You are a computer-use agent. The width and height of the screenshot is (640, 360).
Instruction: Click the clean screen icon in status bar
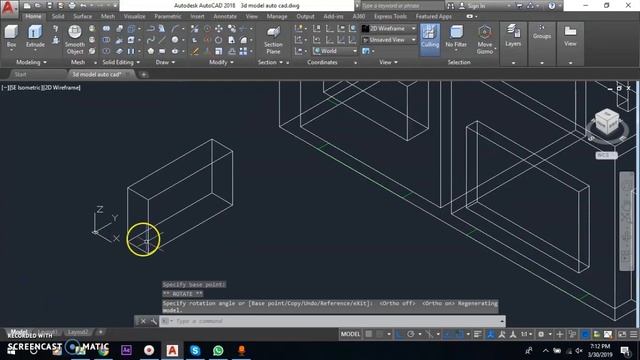(x=622, y=334)
